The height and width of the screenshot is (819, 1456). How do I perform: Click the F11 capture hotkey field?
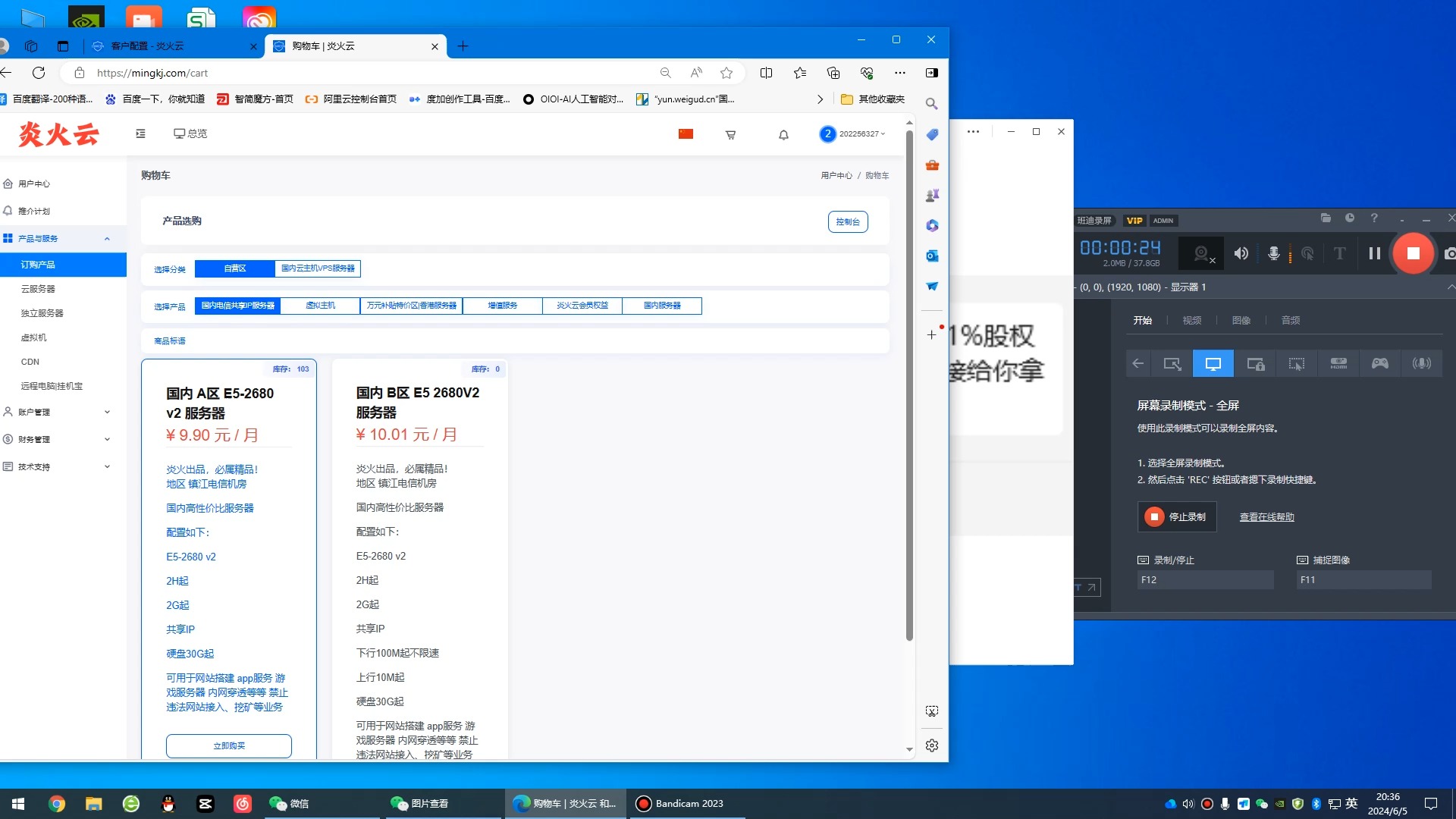[x=1364, y=580]
